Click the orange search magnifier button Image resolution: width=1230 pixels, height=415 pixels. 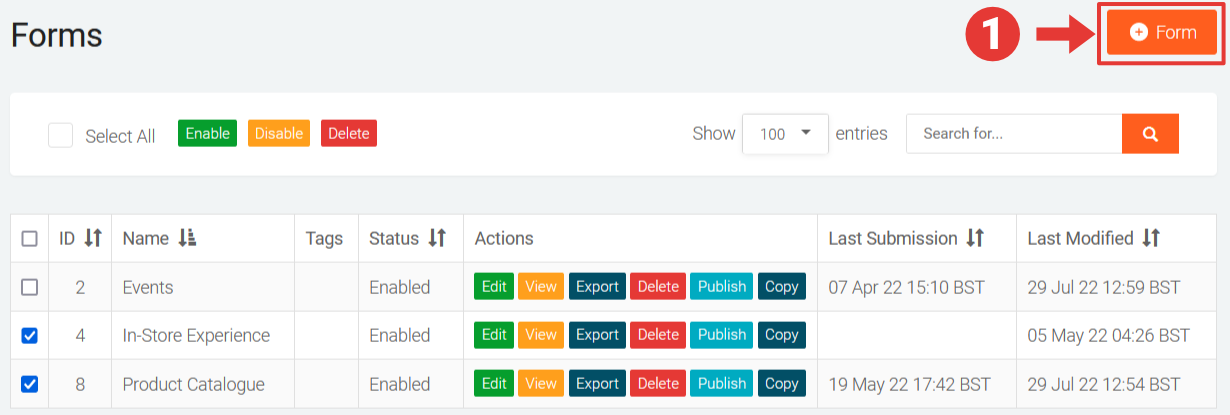tap(1150, 134)
